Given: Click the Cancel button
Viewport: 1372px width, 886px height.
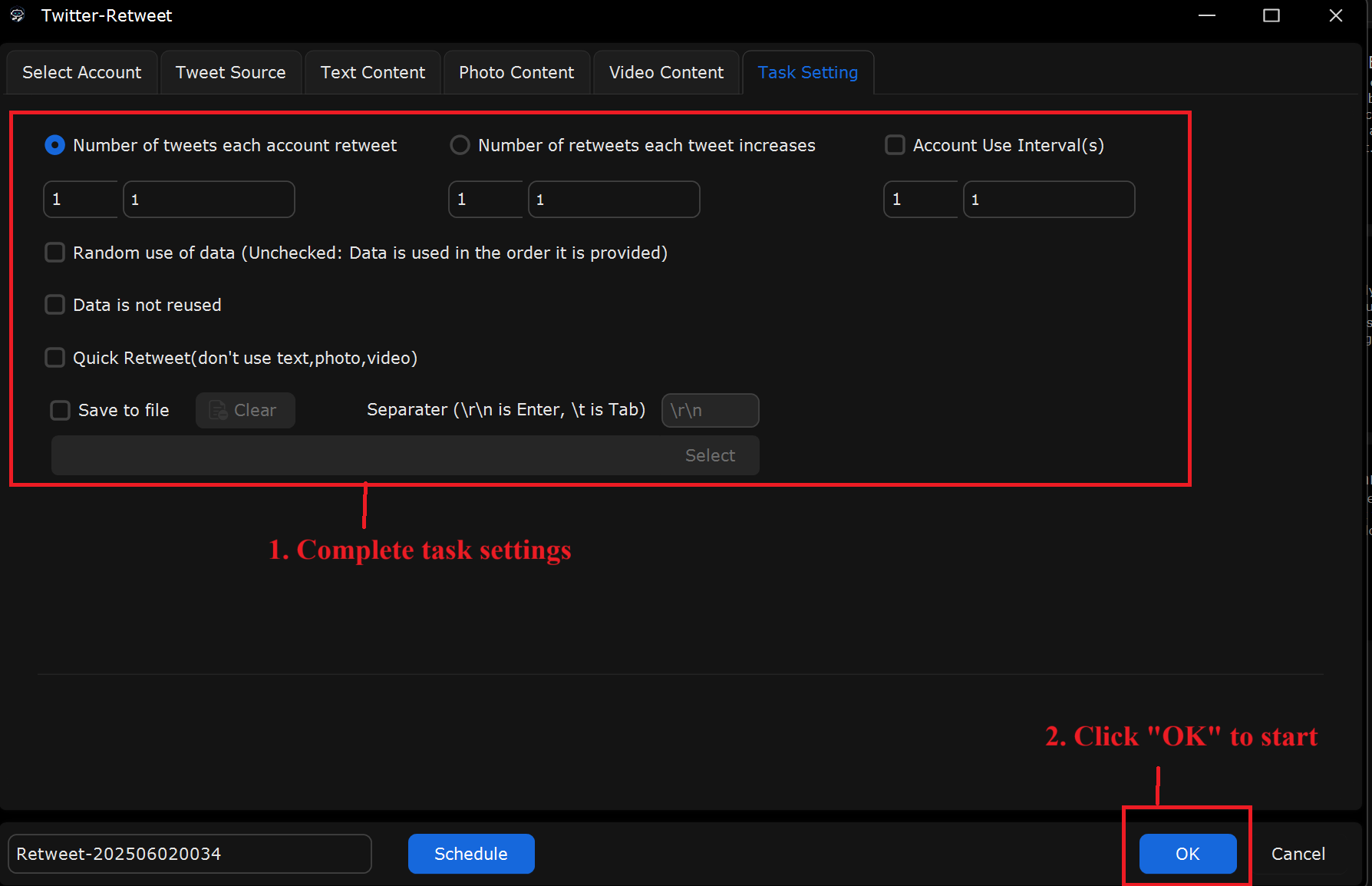Looking at the screenshot, I should (x=1298, y=854).
